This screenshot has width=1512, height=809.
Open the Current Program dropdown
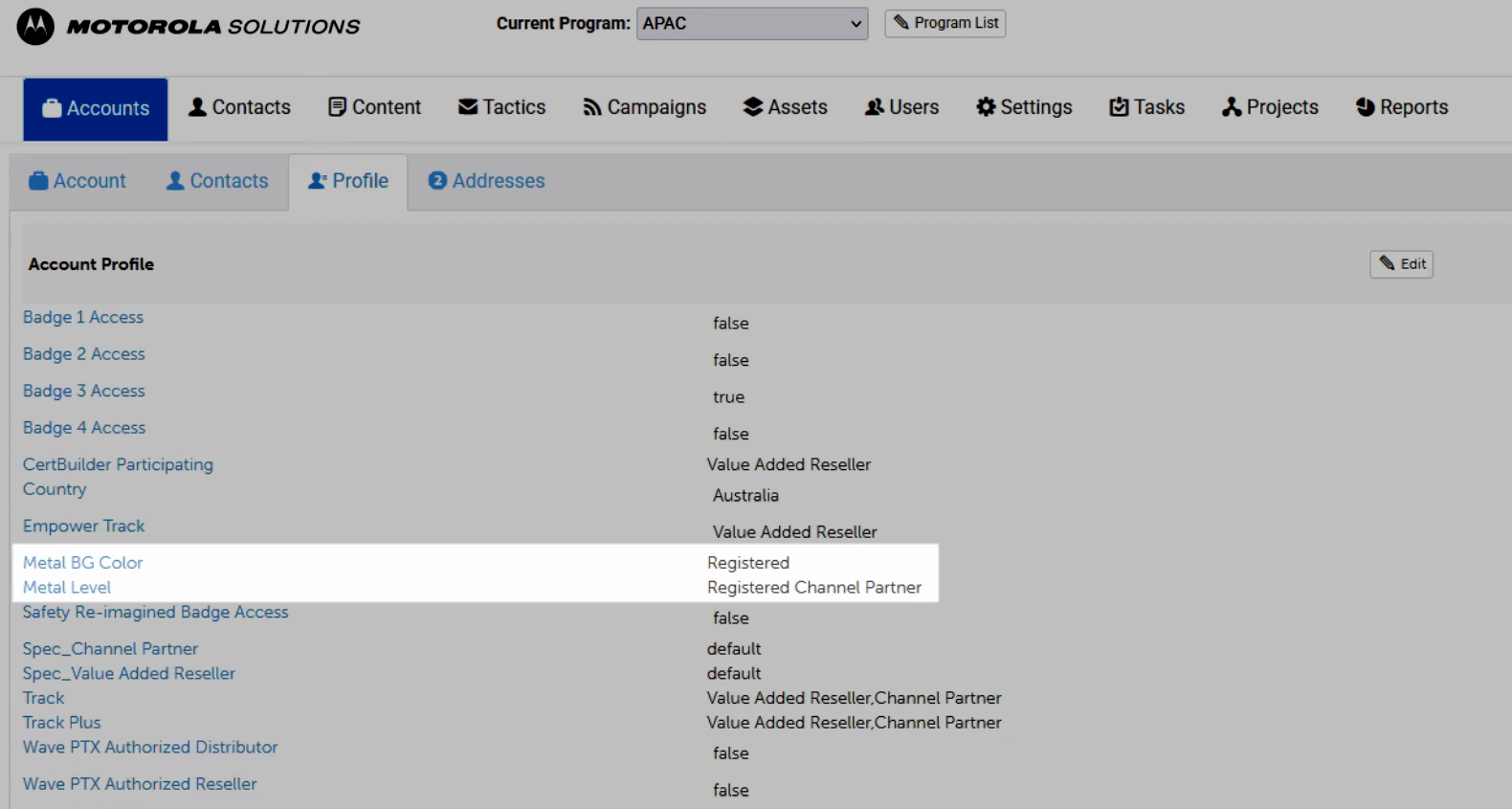pyautogui.click(x=751, y=24)
